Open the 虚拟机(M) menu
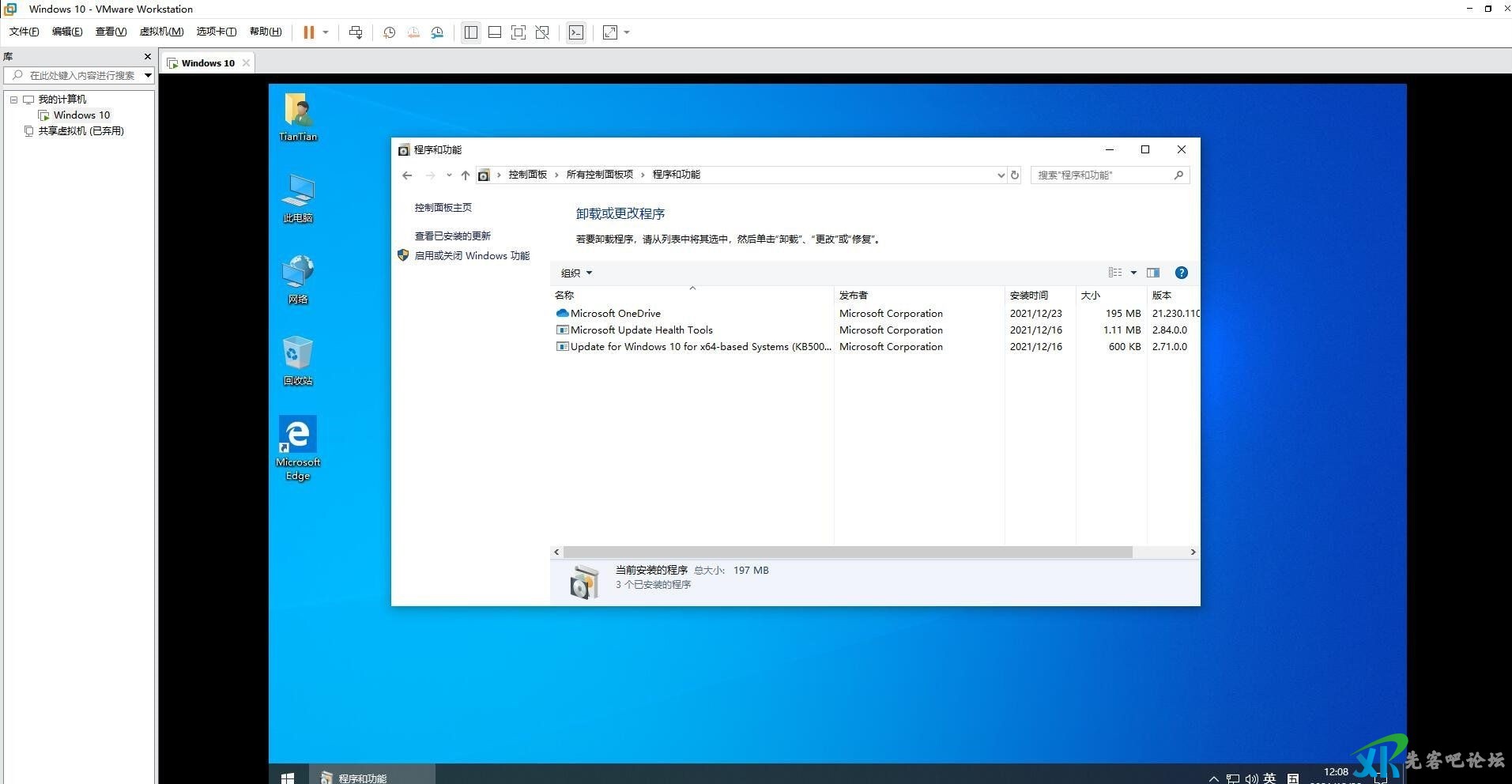This screenshot has height=784, width=1512. 161,32
